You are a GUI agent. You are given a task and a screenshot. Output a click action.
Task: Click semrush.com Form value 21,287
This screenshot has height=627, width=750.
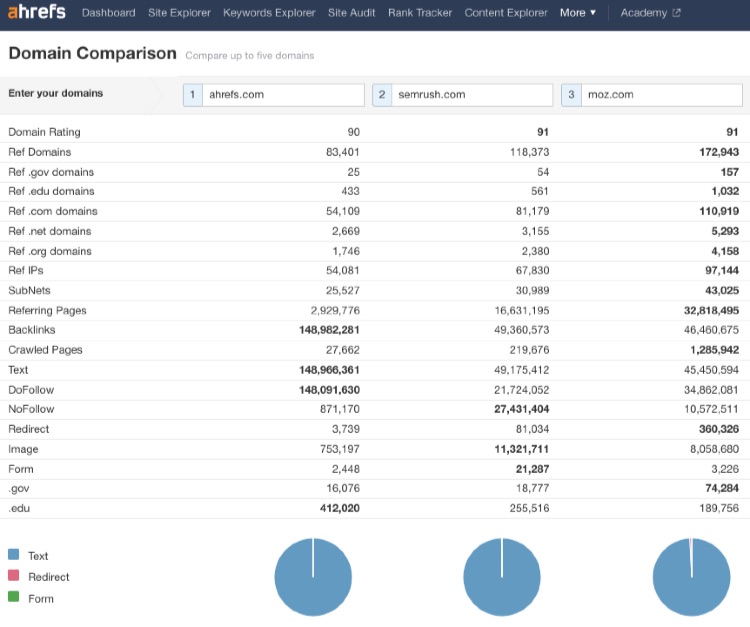[532, 470]
